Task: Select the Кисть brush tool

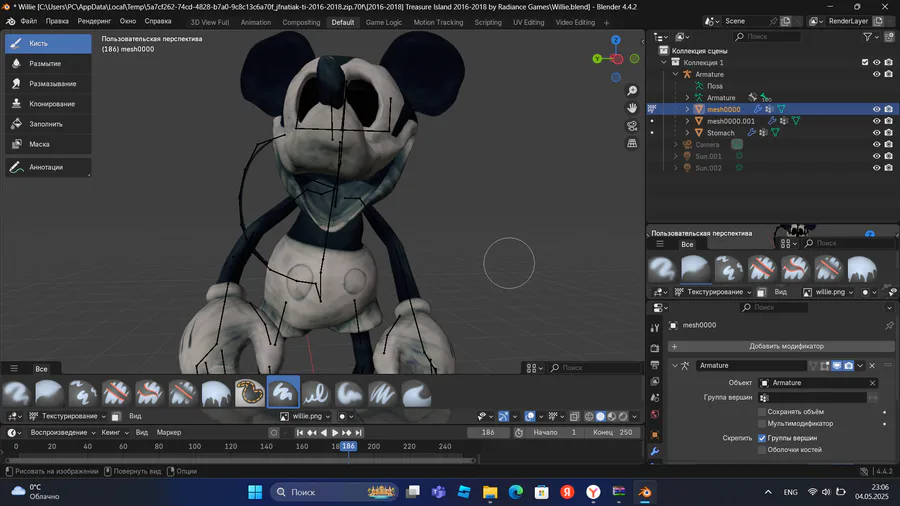Action: [48, 44]
